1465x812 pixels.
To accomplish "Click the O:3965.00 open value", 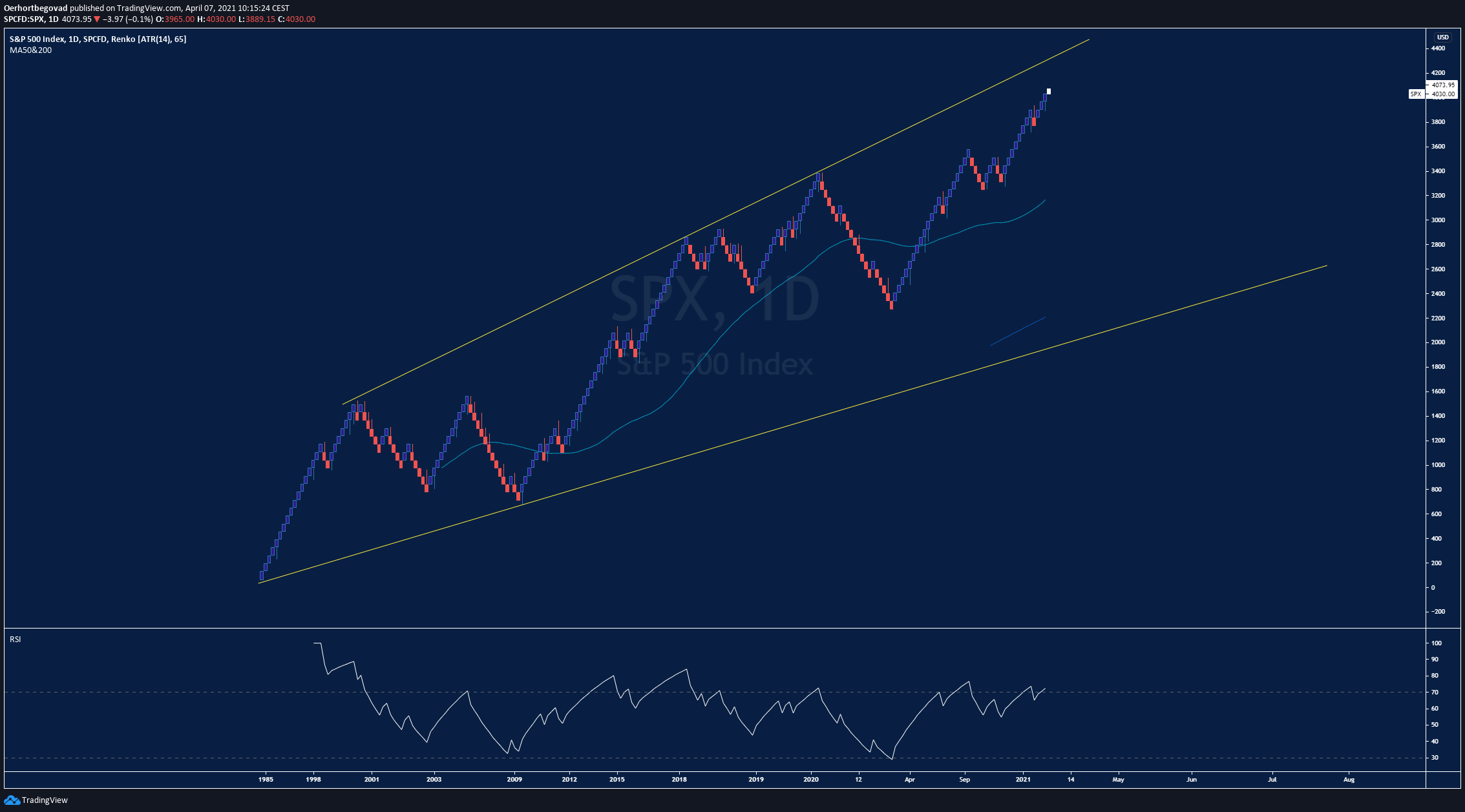I will (x=176, y=19).
